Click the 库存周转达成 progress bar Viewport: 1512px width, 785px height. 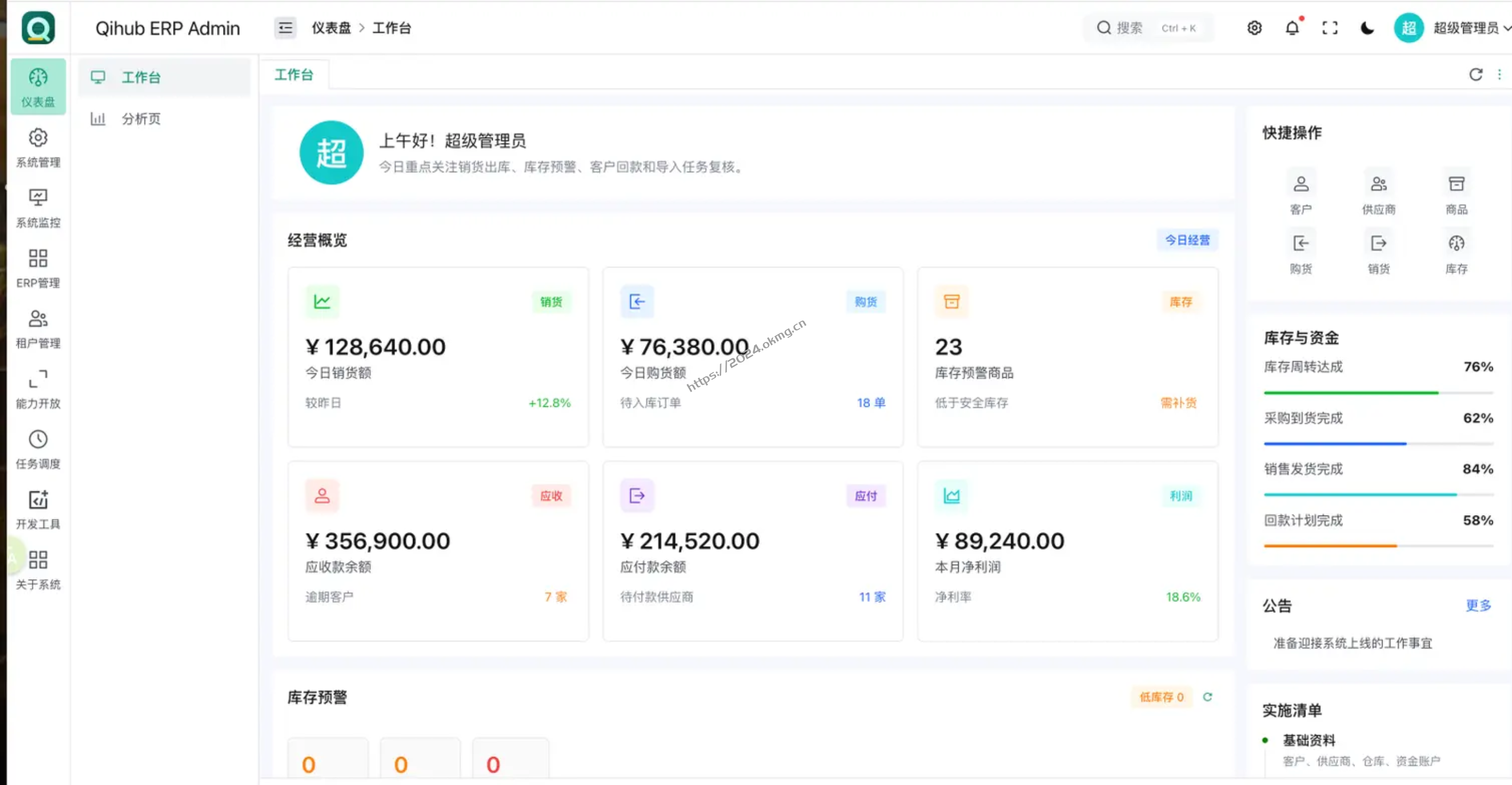click(1378, 392)
